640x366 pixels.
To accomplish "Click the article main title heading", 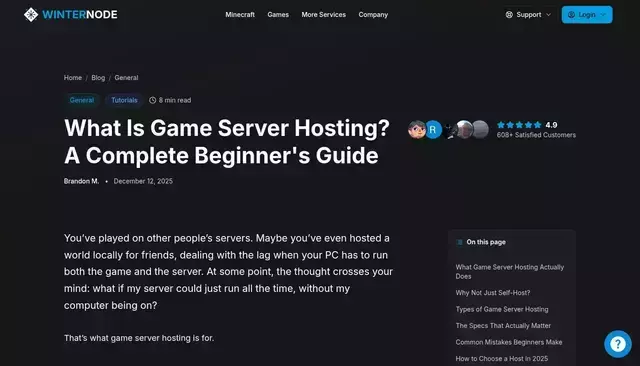I will [x=227, y=142].
